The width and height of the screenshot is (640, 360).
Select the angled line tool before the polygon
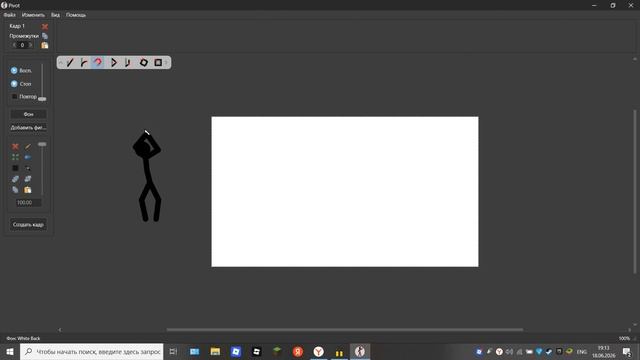[x=128, y=62]
